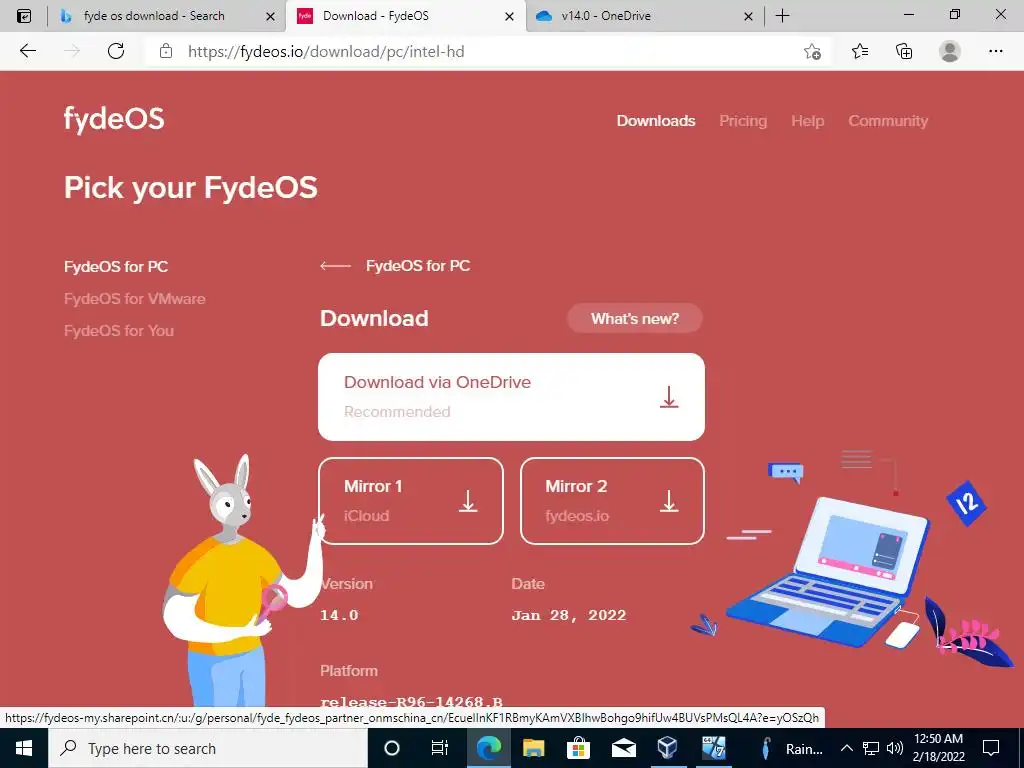Click the date Jan 28, 2022

point(569,615)
